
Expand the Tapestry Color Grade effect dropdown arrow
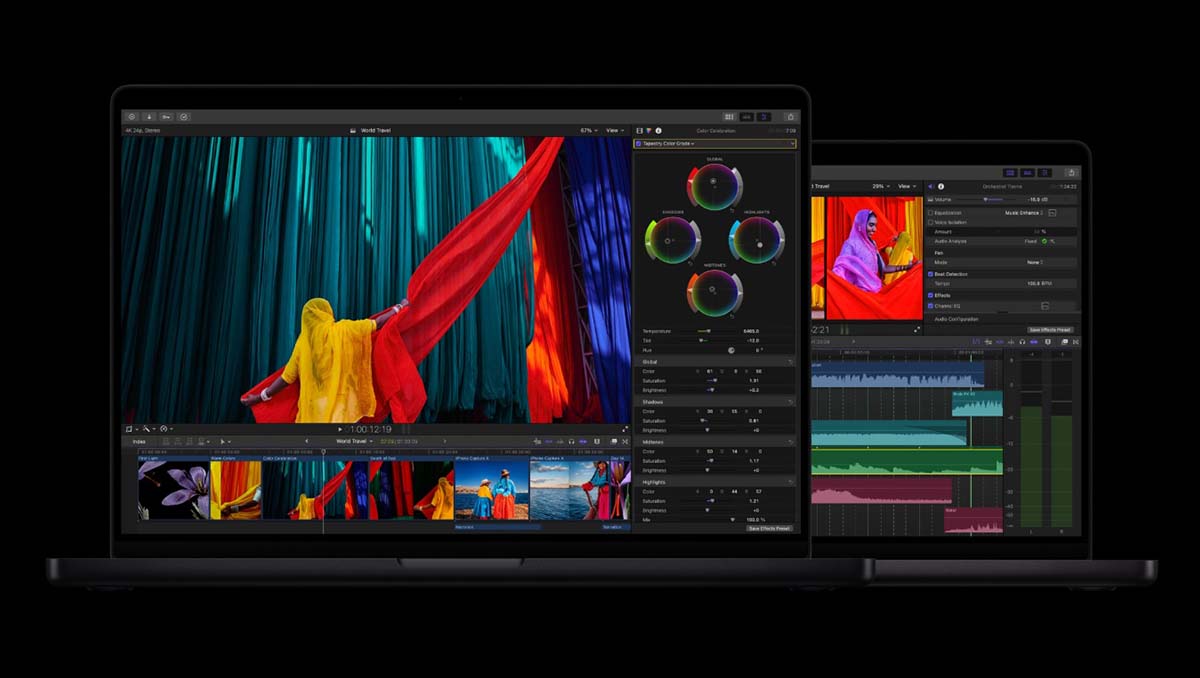coord(792,144)
